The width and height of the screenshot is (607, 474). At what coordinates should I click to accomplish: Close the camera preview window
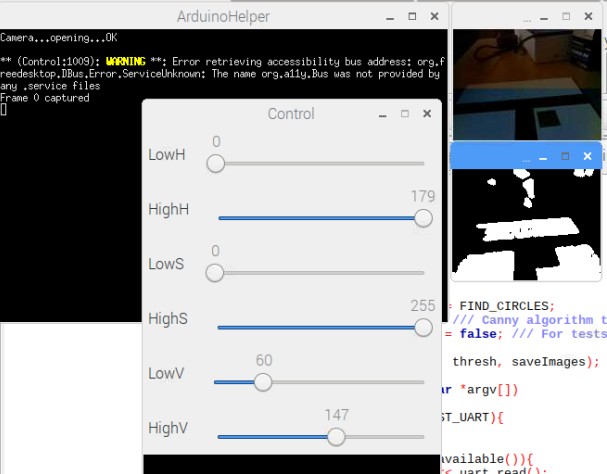click(x=587, y=16)
